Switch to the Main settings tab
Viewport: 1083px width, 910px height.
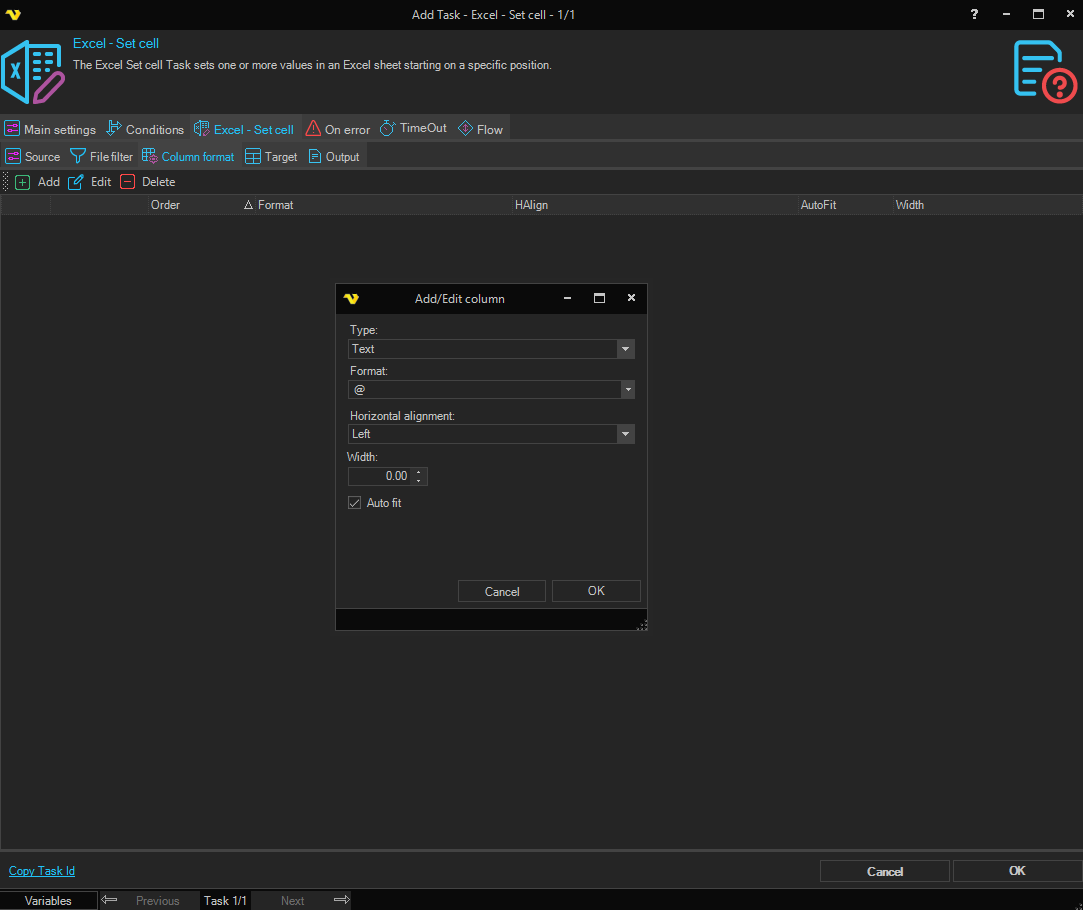pos(50,129)
